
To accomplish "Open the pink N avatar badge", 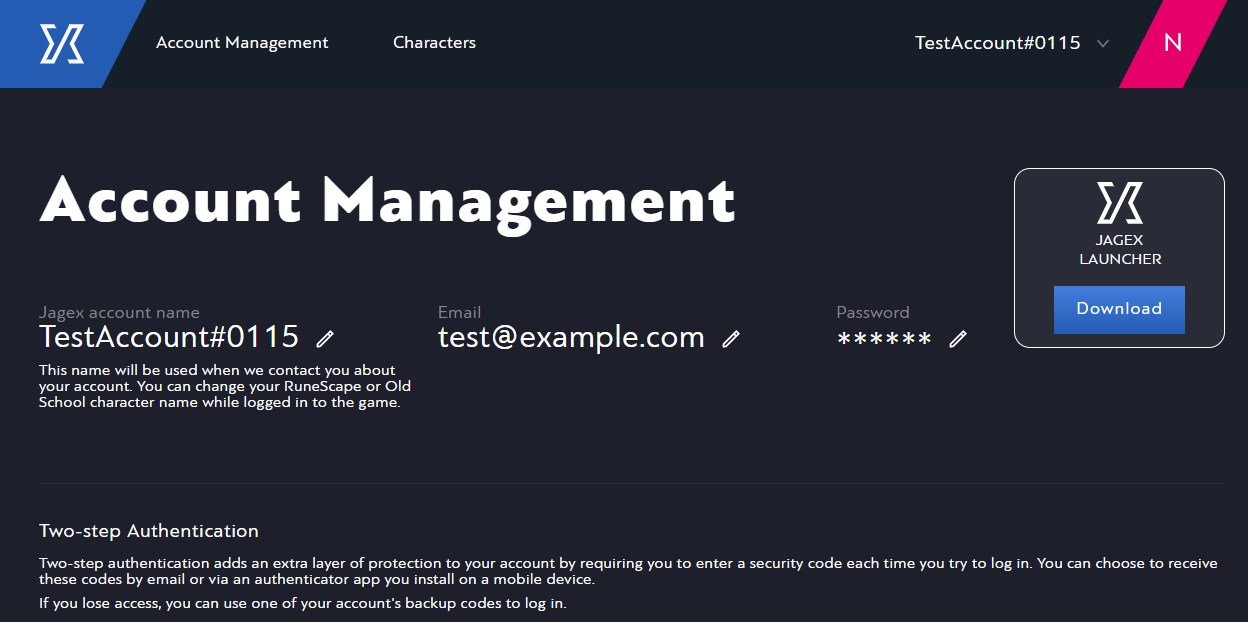I will (x=1173, y=43).
